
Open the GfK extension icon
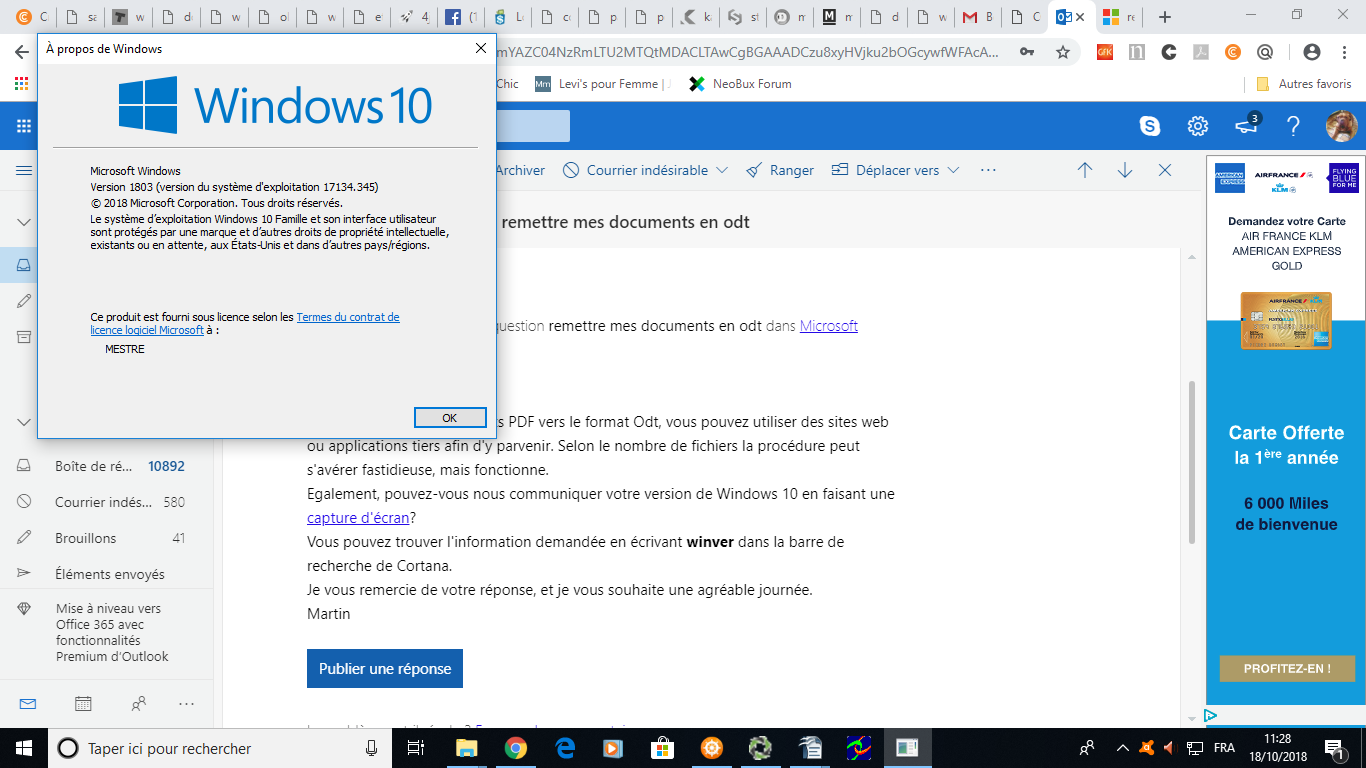pos(1105,52)
